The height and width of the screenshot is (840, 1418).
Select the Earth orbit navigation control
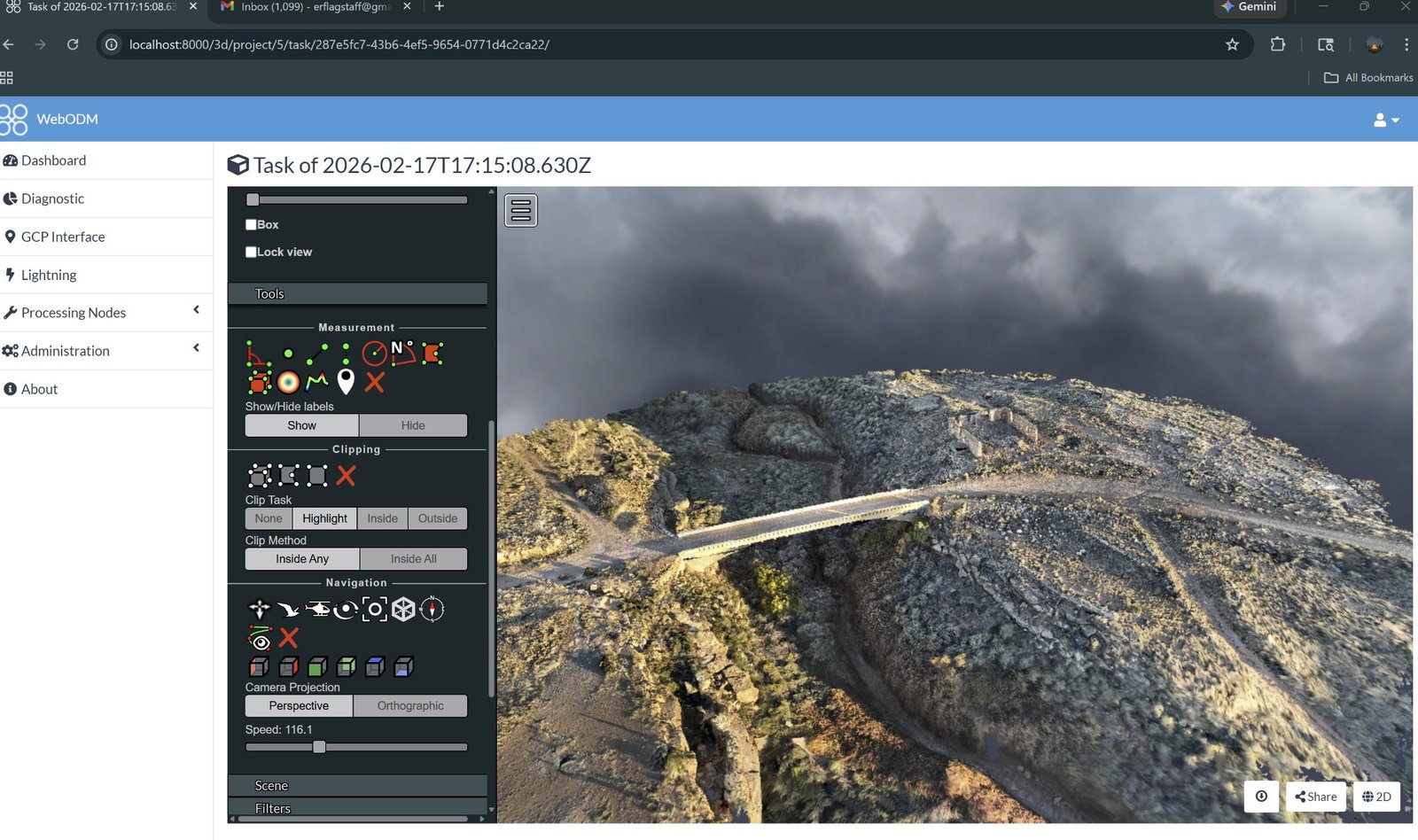pos(347,608)
